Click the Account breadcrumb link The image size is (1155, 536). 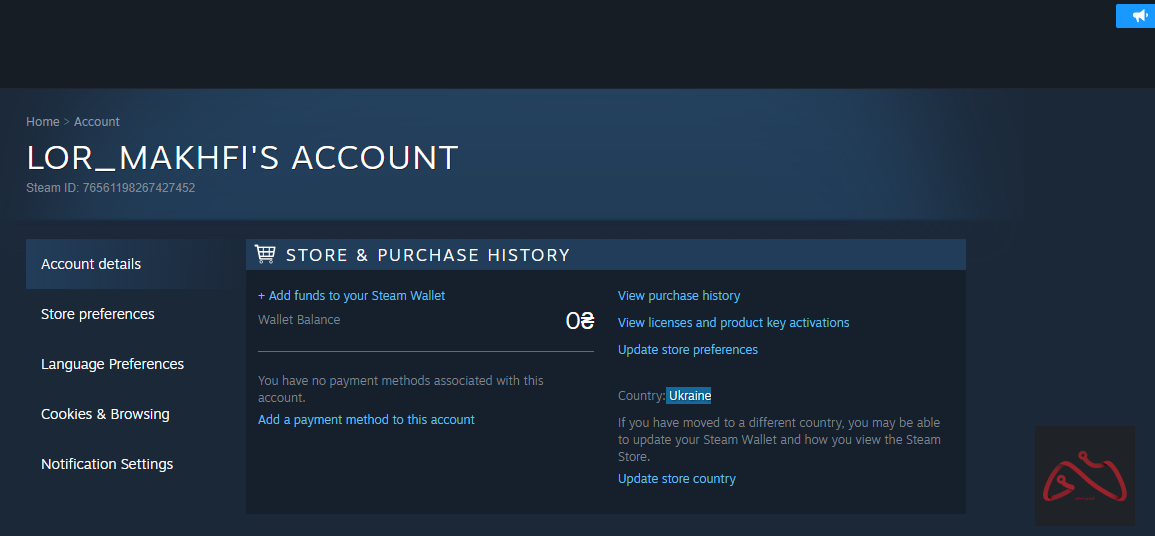click(97, 122)
